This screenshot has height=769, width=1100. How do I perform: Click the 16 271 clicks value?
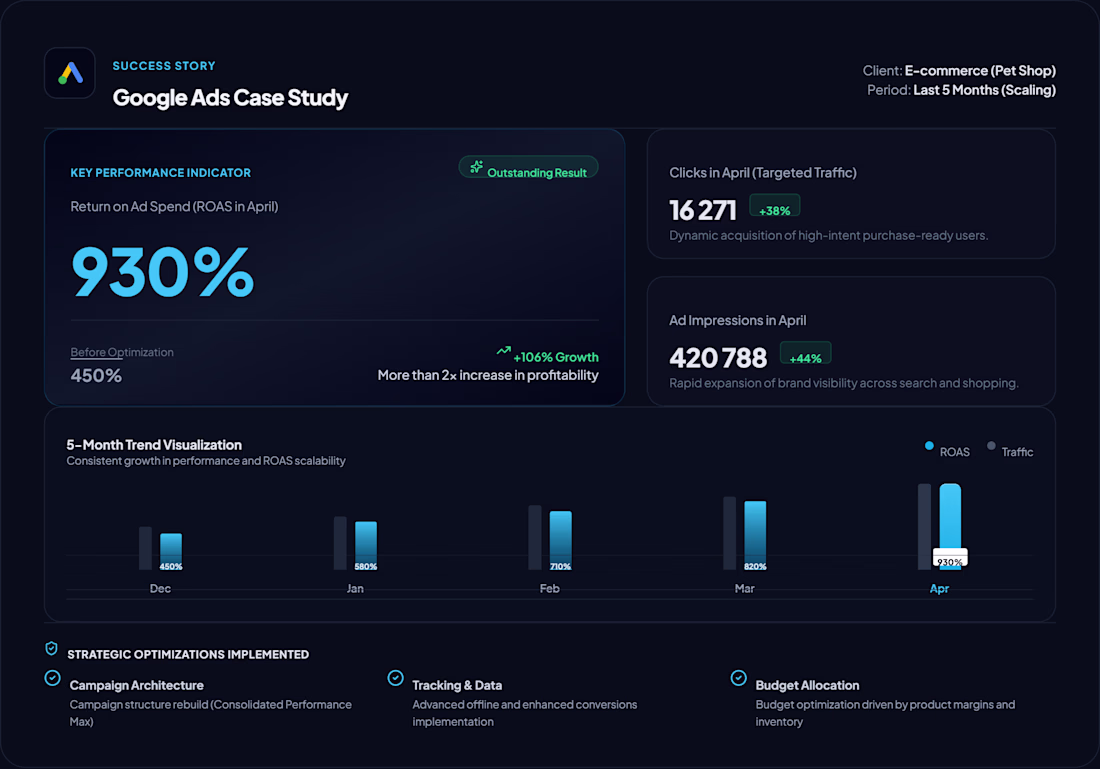point(702,210)
